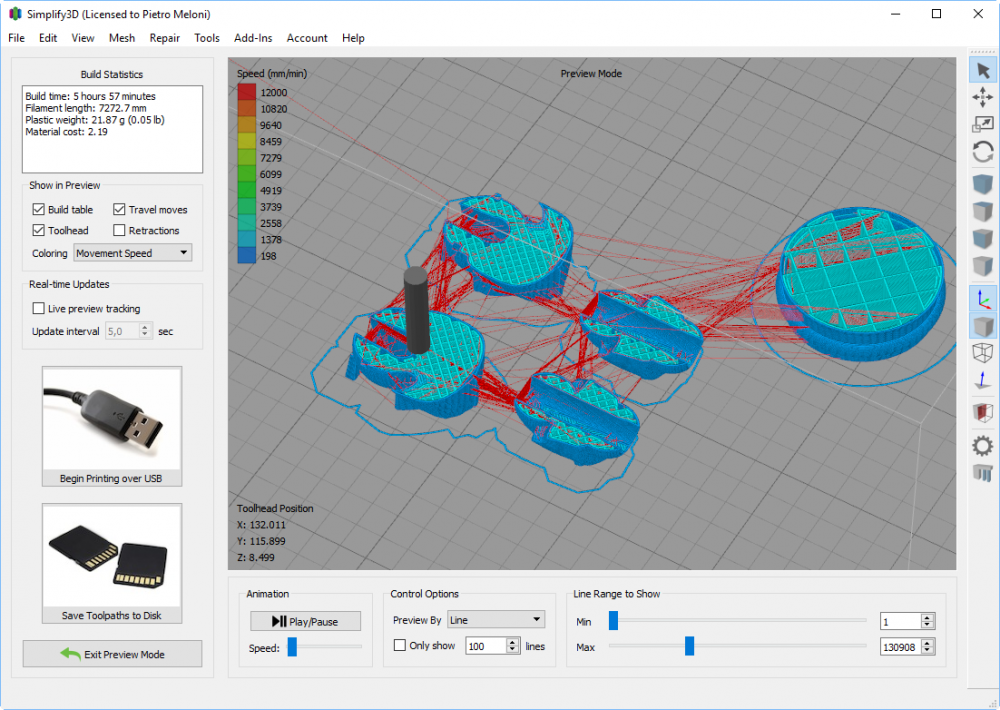The height and width of the screenshot is (710, 1000).
Task: Open the Coloring dropdown
Action: point(133,254)
